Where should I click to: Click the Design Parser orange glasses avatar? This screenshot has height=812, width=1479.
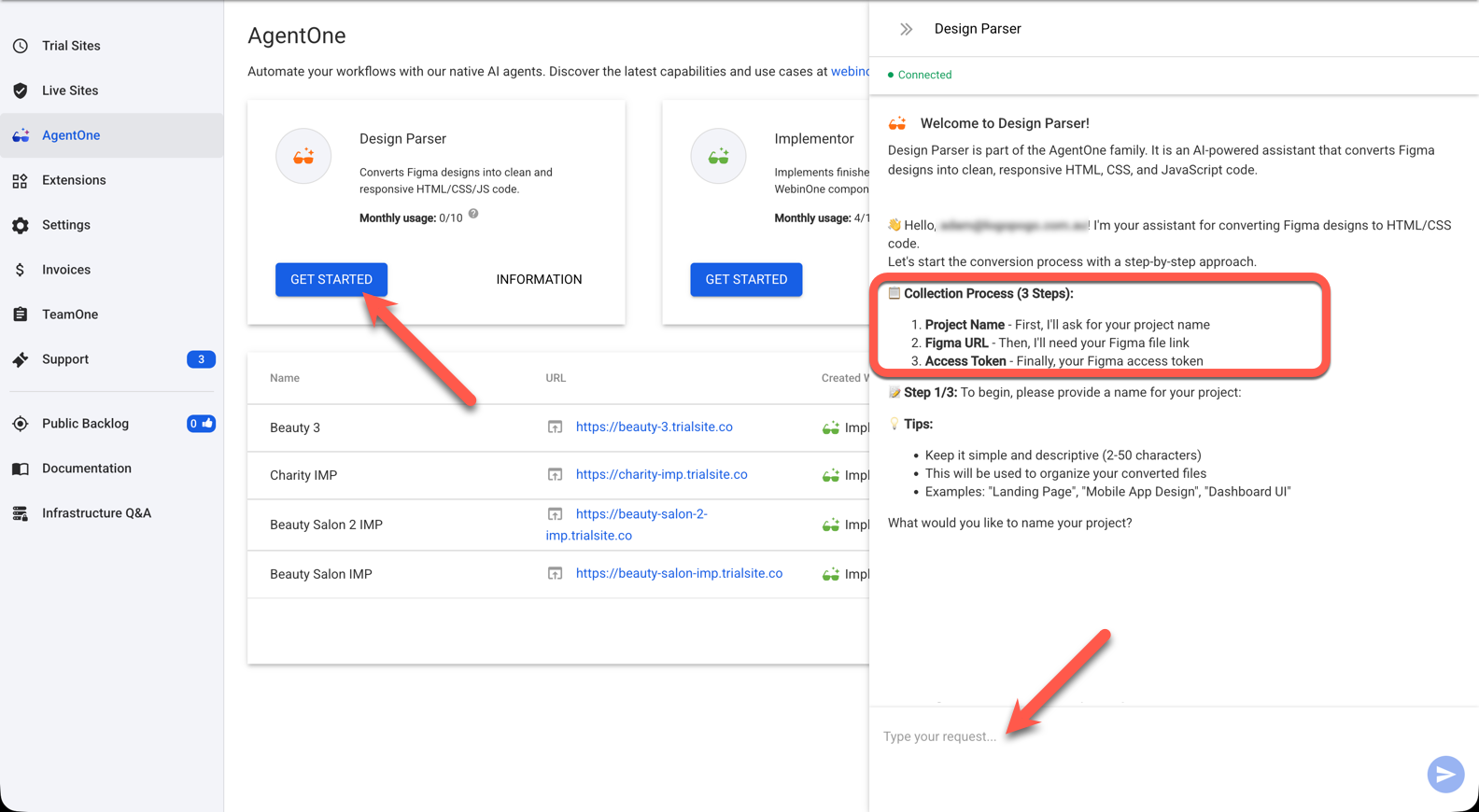click(x=303, y=156)
